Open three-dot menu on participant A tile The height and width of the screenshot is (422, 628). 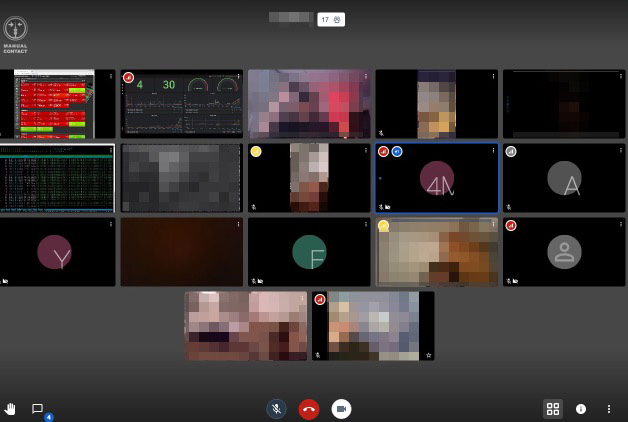point(620,151)
